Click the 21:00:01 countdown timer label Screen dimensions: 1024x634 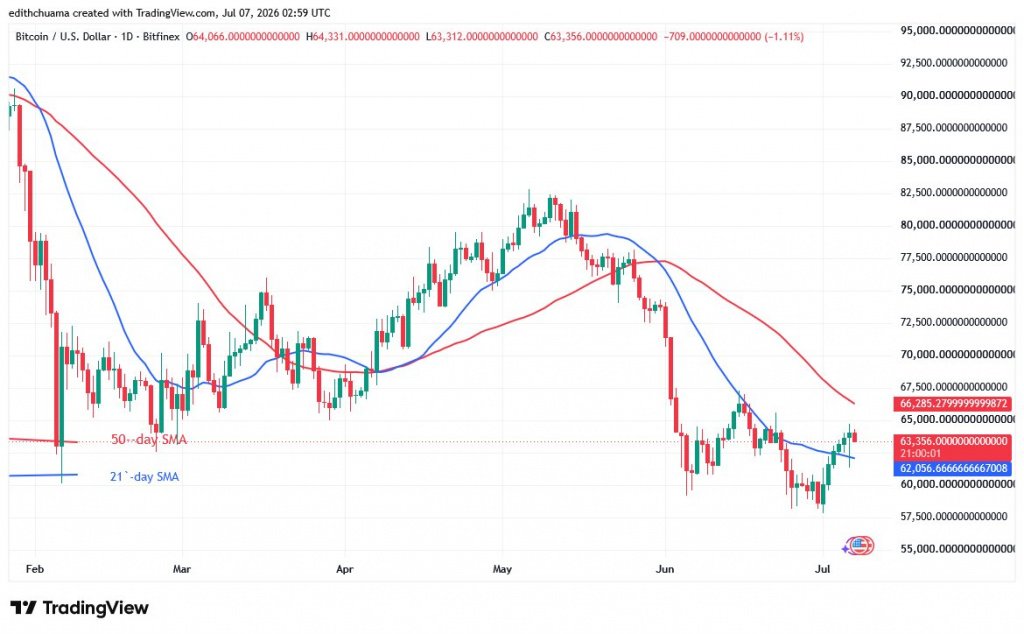920,453
